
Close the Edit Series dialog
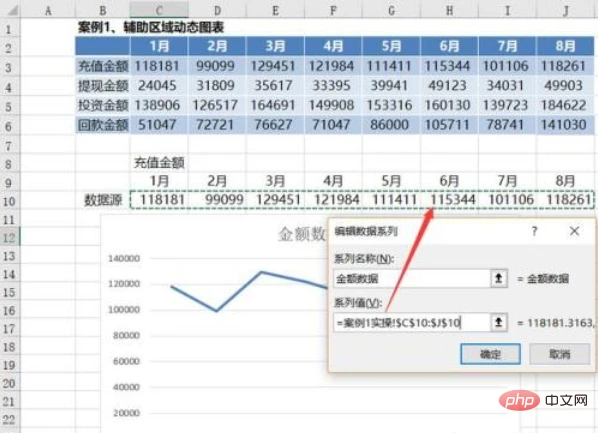click(574, 231)
